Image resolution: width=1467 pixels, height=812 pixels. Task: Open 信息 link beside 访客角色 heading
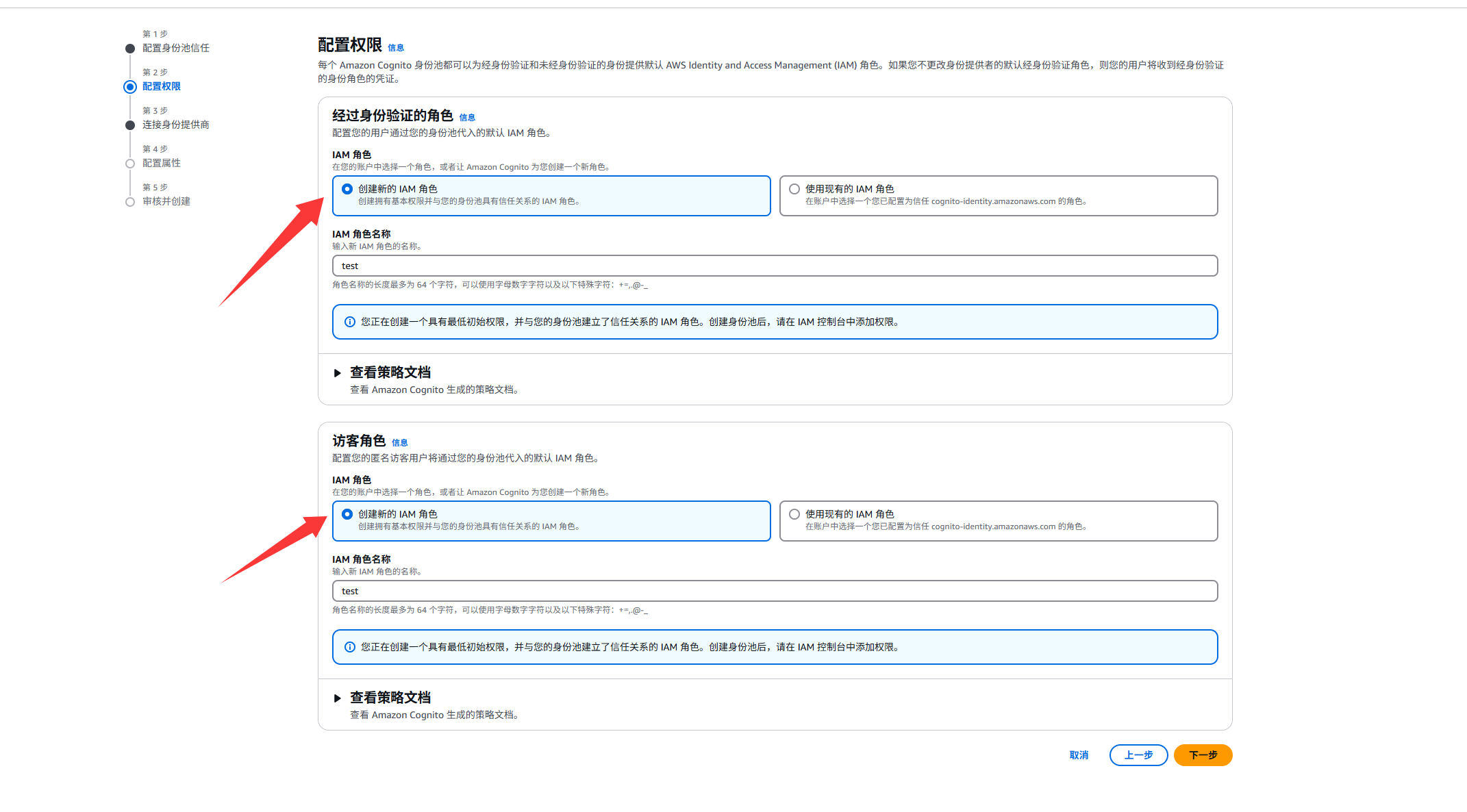[x=400, y=443]
